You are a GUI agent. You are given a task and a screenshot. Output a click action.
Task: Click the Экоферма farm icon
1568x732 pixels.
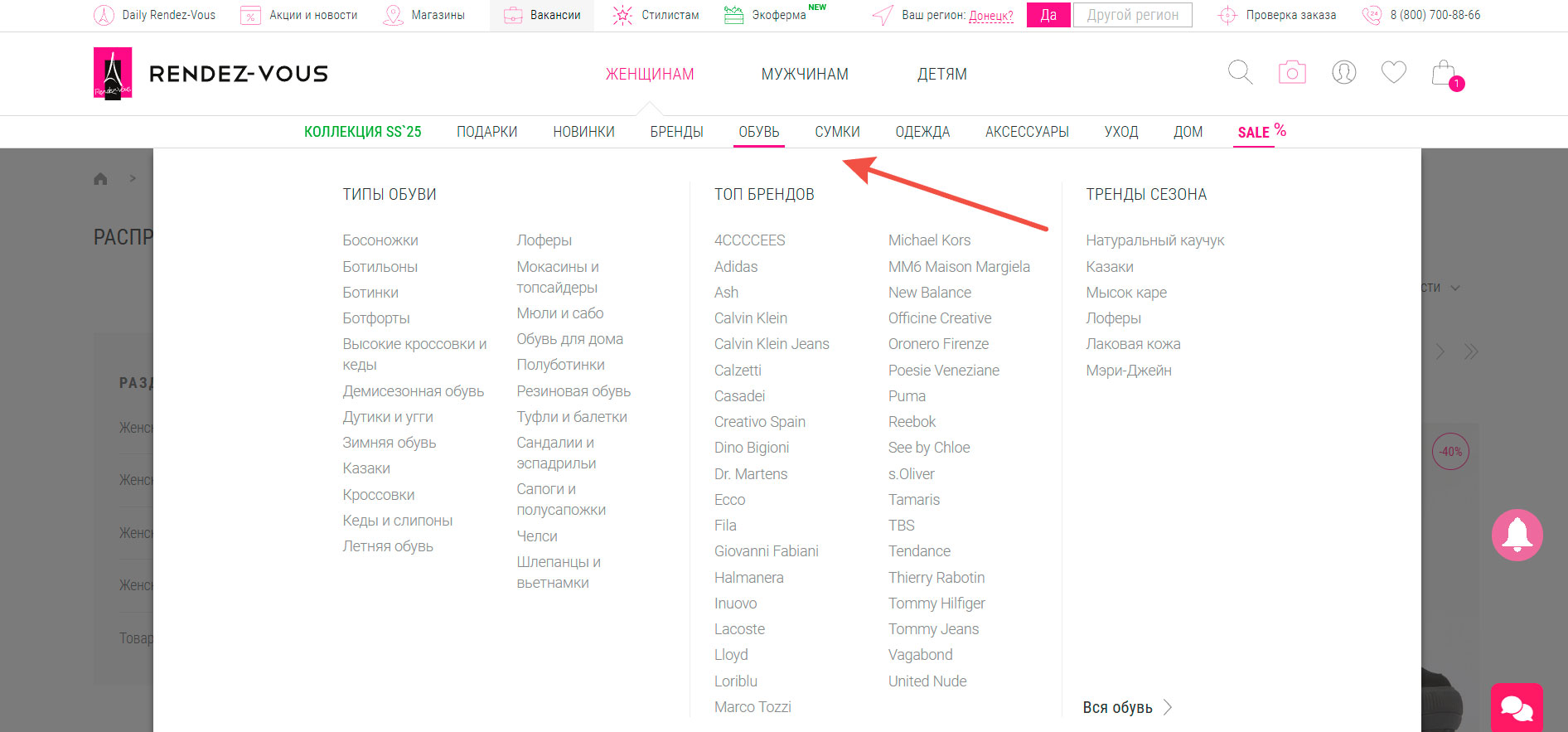click(x=733, y=15)
